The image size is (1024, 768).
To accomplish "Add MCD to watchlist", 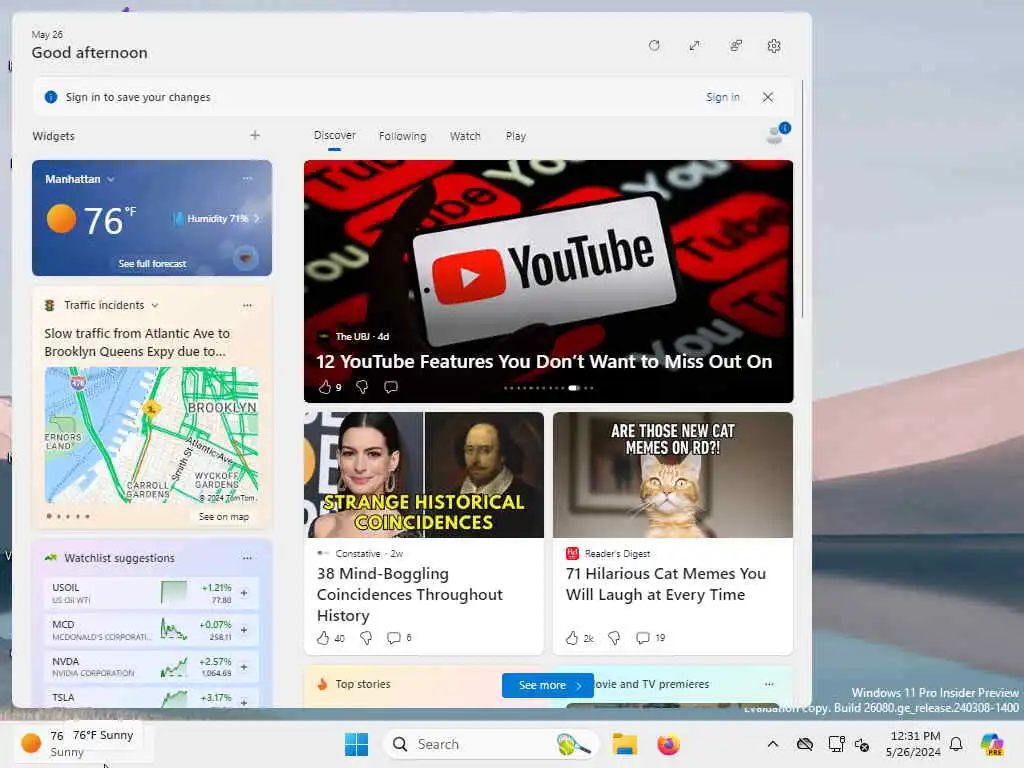I will 244,630.
